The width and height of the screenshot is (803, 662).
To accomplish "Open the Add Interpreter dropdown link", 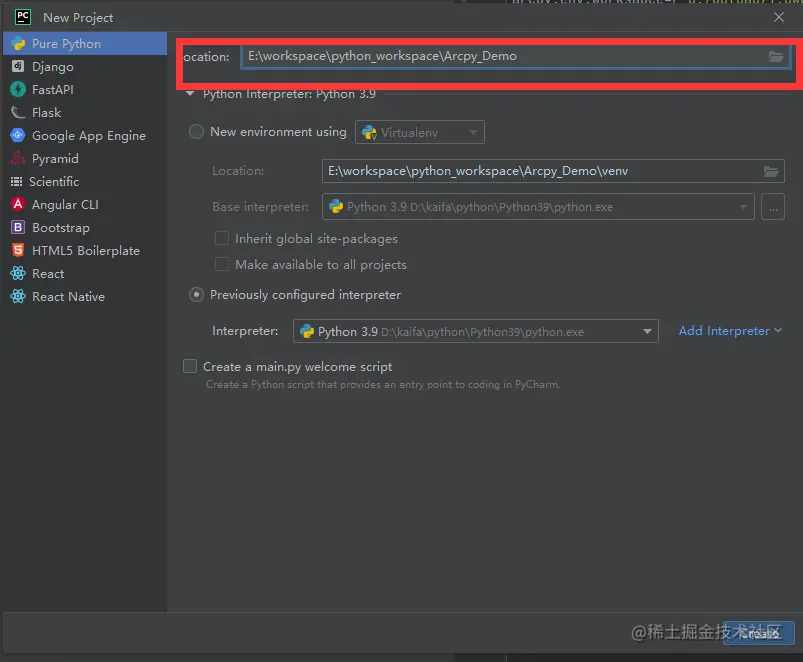I will click(x=730, y=331).
